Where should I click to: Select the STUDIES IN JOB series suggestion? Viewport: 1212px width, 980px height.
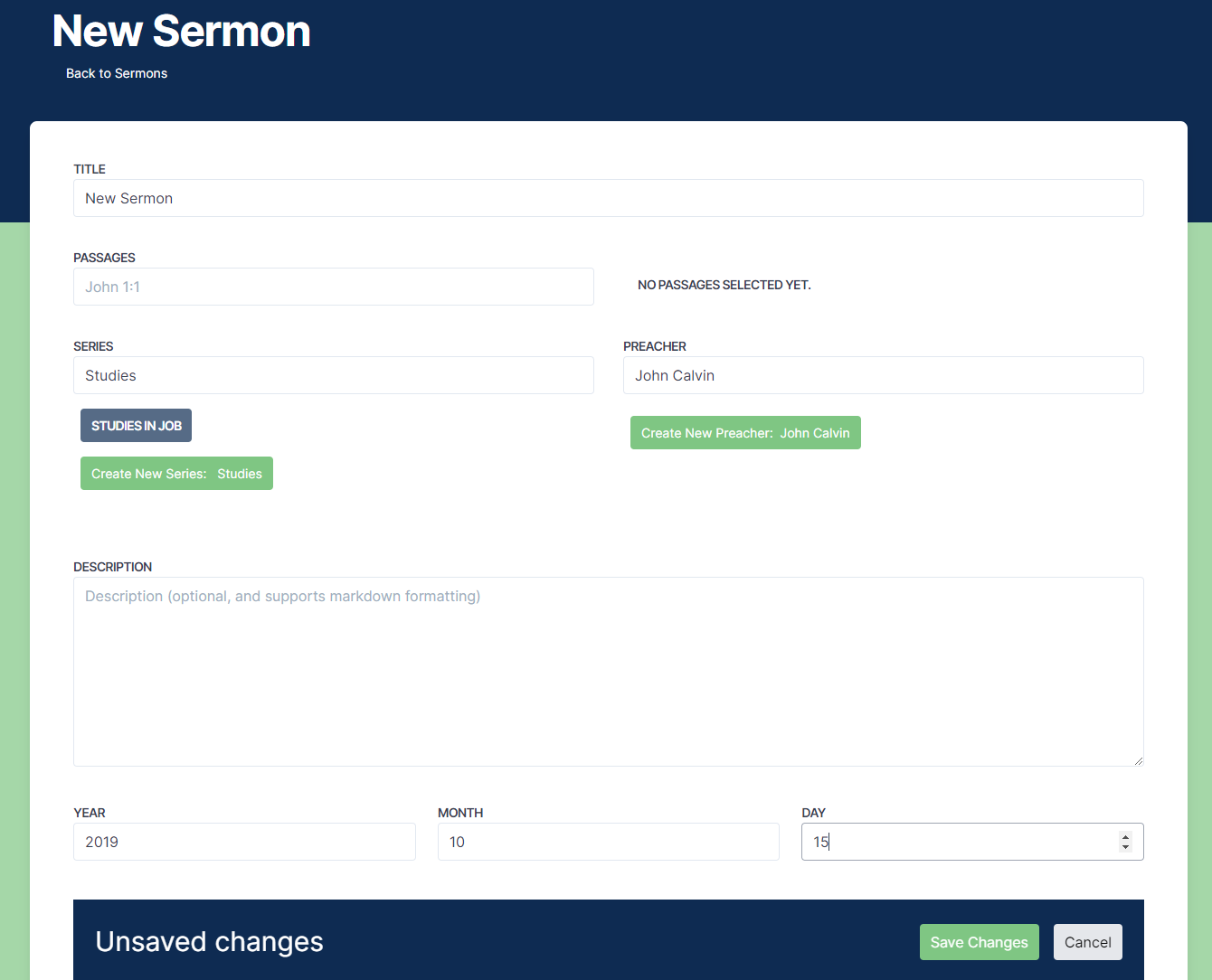(x=136, y=426)
